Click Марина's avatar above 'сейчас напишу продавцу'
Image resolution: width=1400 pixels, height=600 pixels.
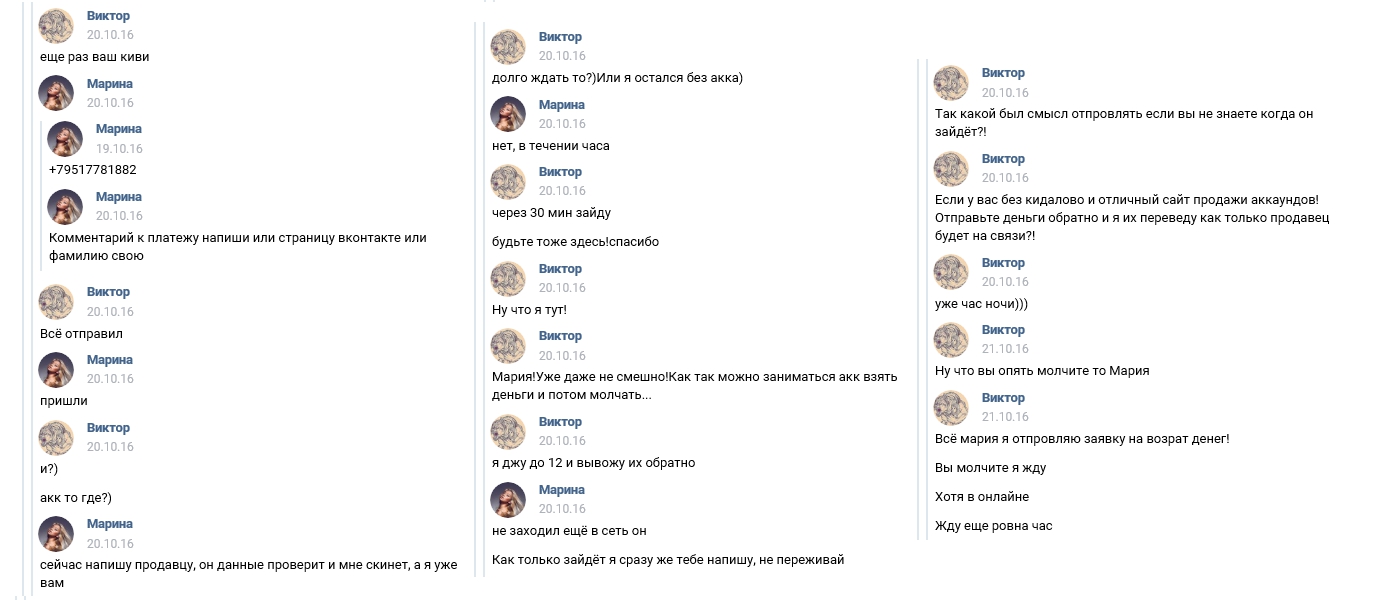pos(56,533)
